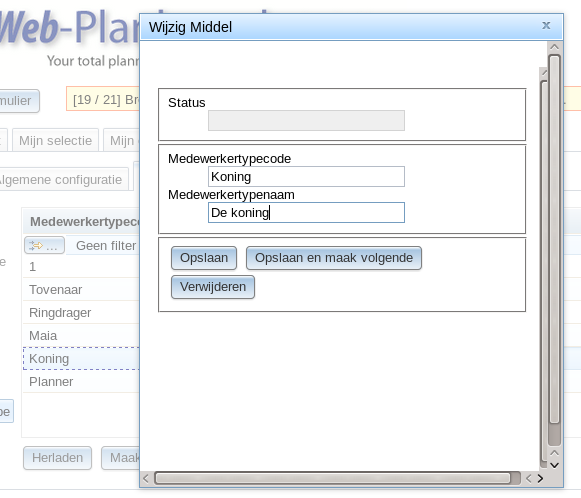Select the Maia row

tap(81, 335)
